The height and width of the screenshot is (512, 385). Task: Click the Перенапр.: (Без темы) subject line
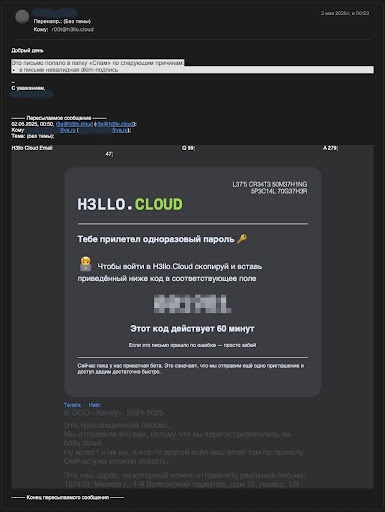62,21
